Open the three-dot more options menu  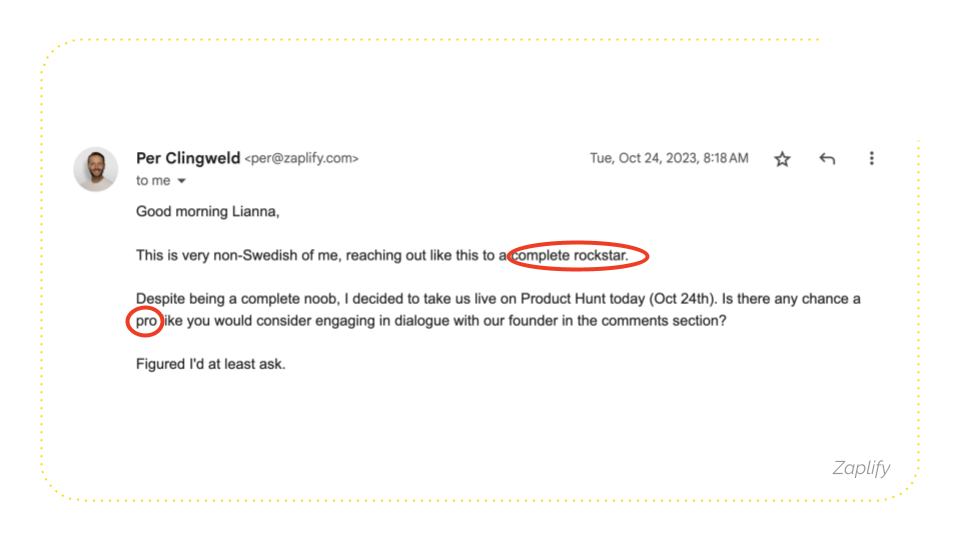(872, 159)
